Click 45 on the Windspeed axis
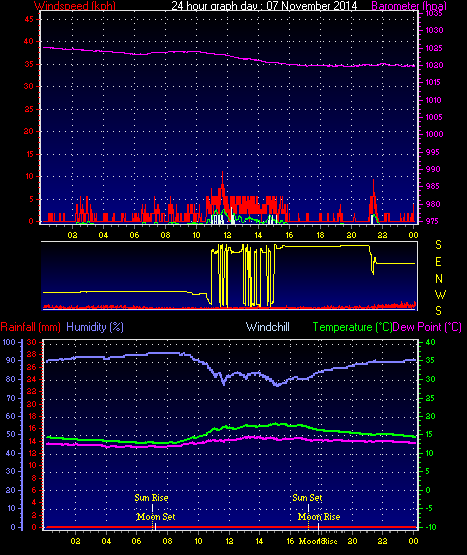The height and width of the screenshot is (555, 467). pos(29,19)
